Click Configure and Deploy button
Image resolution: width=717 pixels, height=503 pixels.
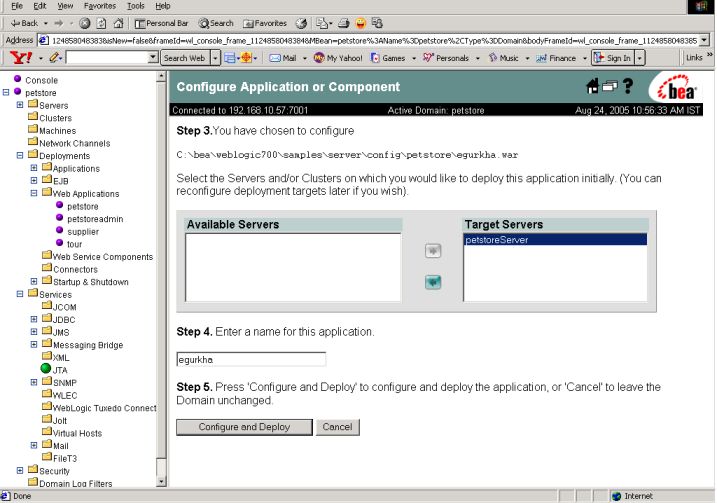244,427
